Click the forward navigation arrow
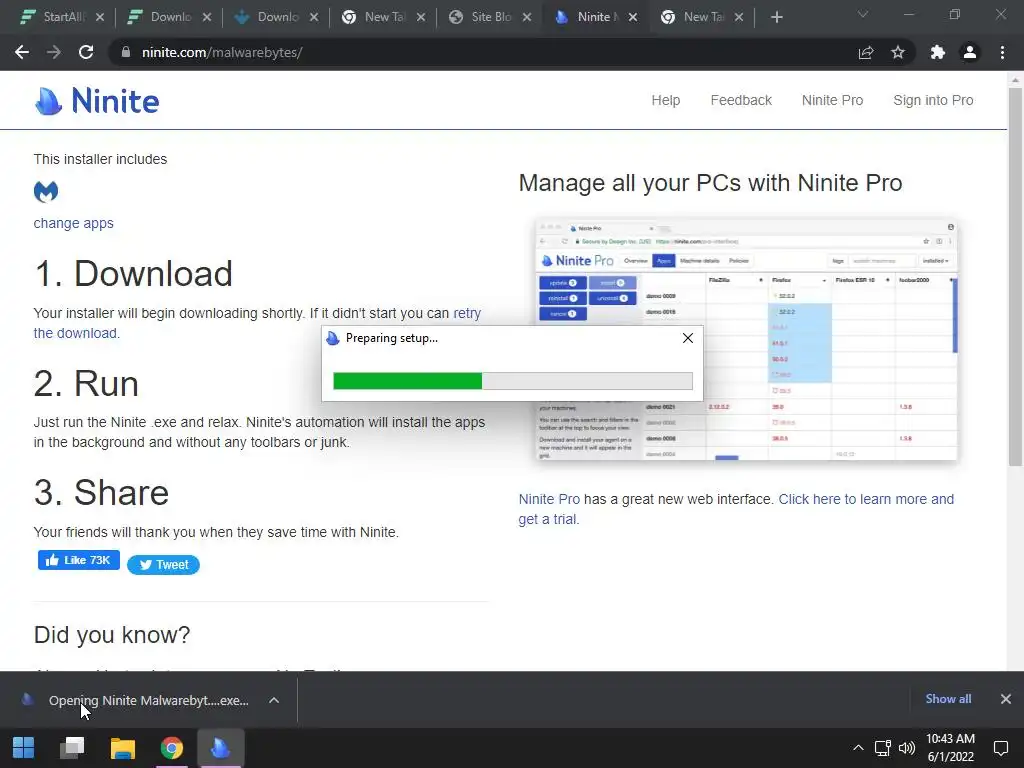The height and width of the screenshot is (768, 1024). click(54, 52)
